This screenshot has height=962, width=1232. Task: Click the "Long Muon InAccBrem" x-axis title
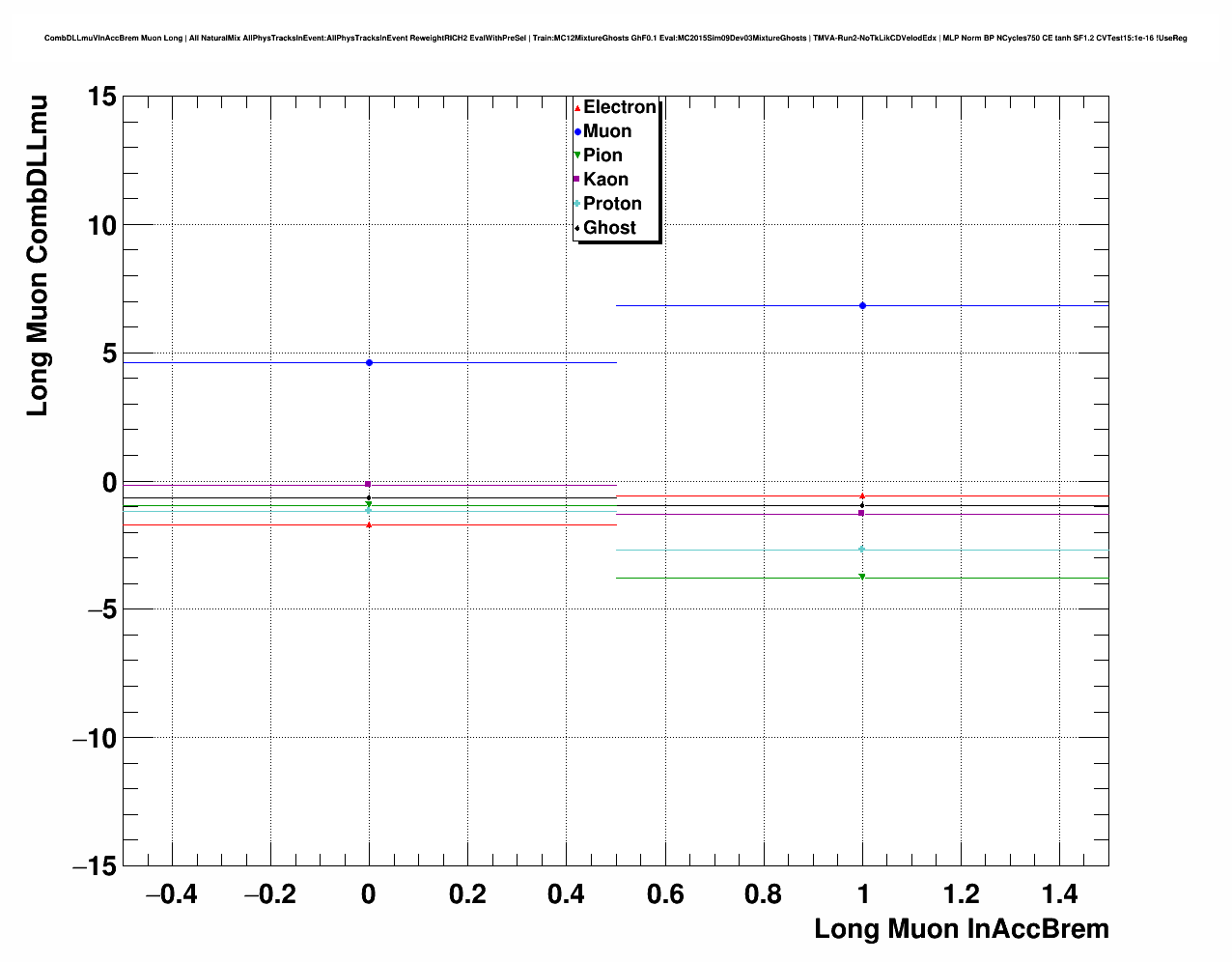tap(961, 929)
